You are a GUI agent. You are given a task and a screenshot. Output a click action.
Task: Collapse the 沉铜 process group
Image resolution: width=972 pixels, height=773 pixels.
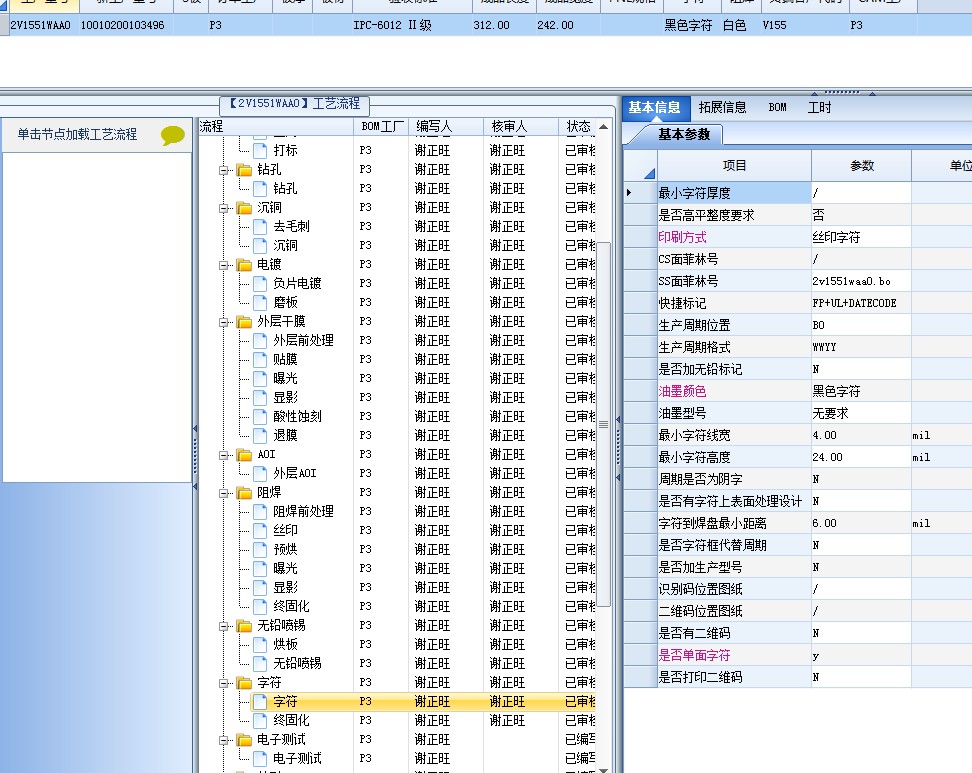224,208
